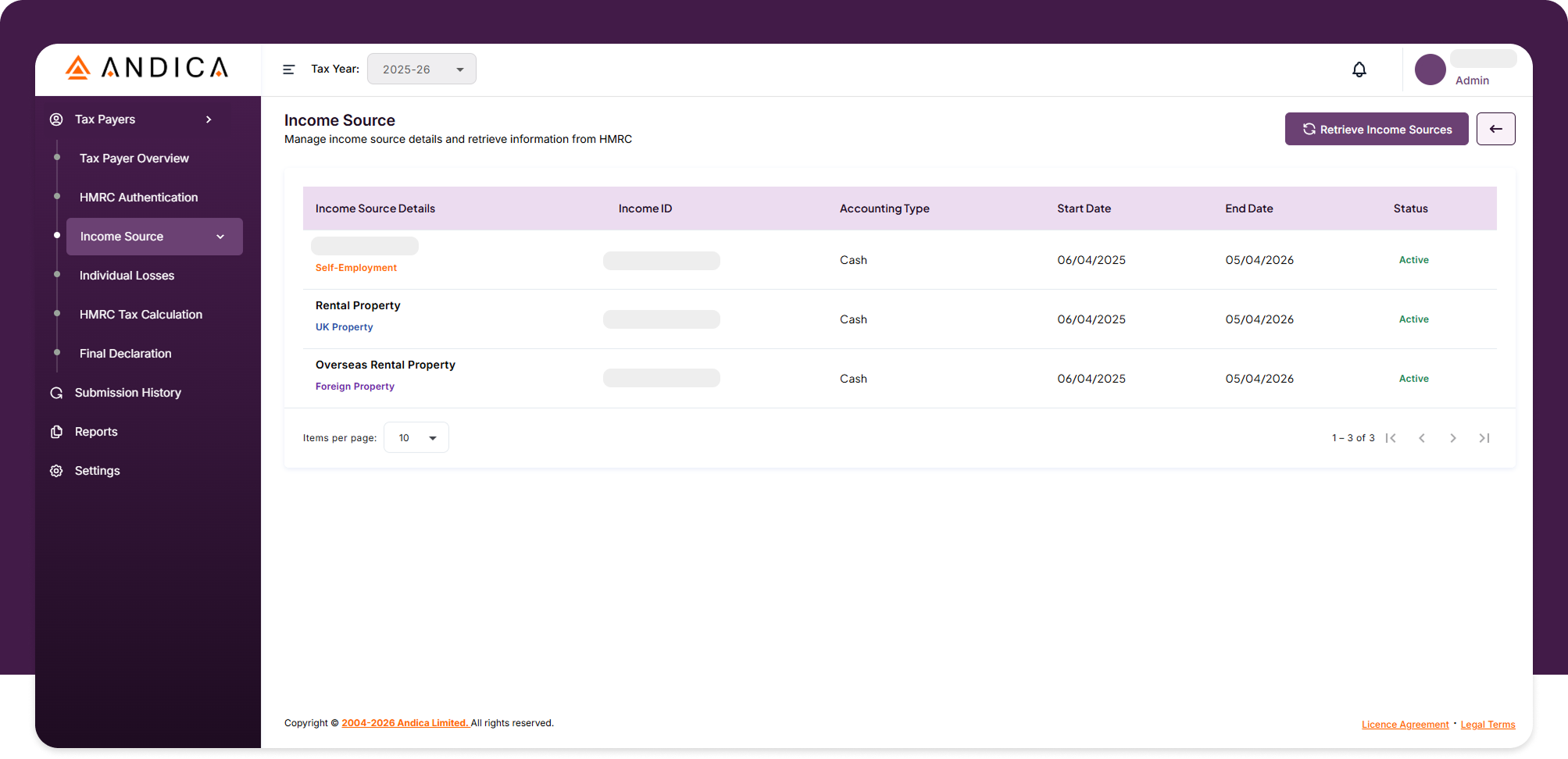1568x759 pixels.
Task: Open HMRC Authentication in the sidebar
Action: click(x=138, y=198)
